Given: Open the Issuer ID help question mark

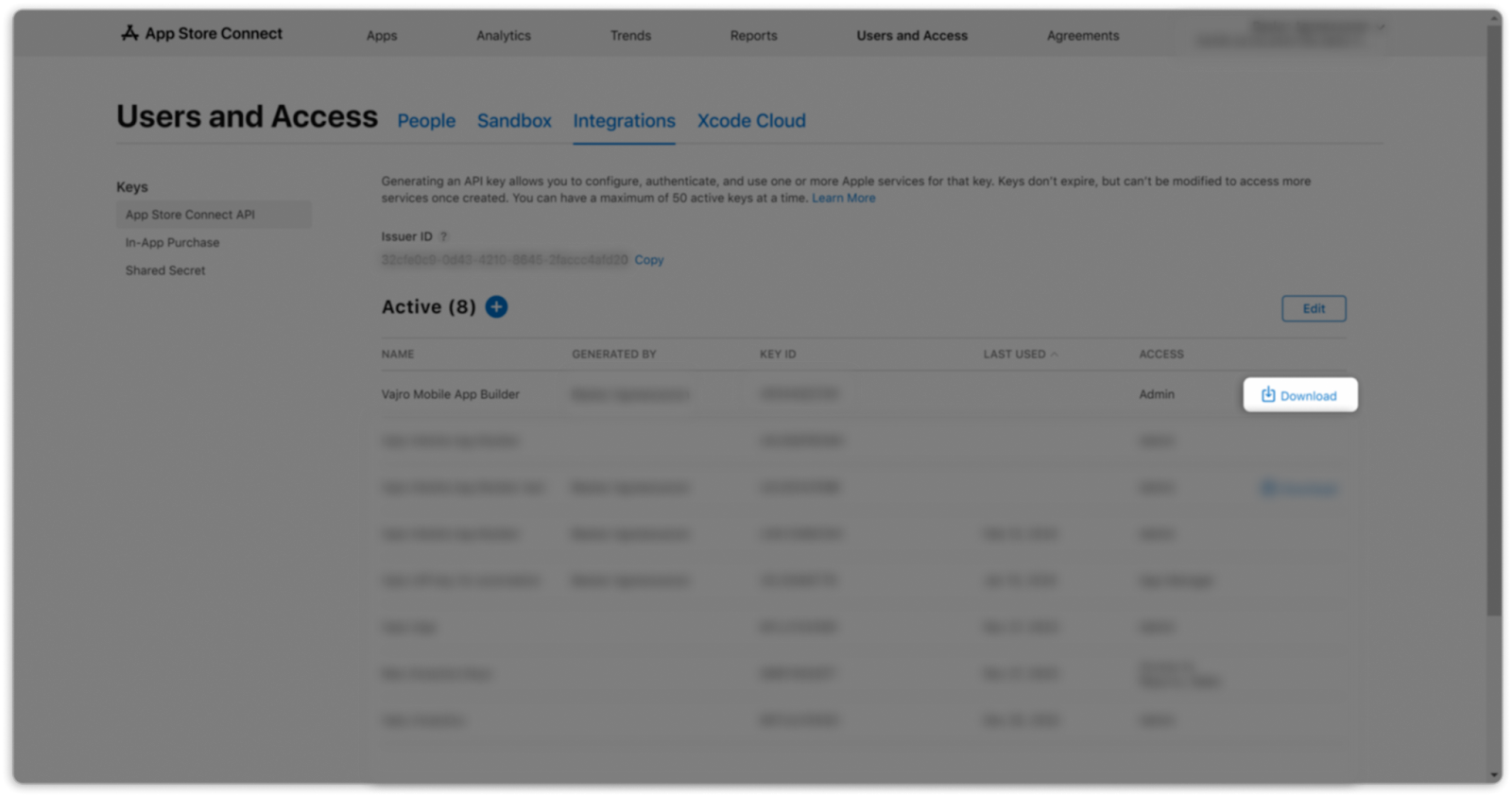Looking at the screenshot, I should pyautogui.click(x=443, y=236).
